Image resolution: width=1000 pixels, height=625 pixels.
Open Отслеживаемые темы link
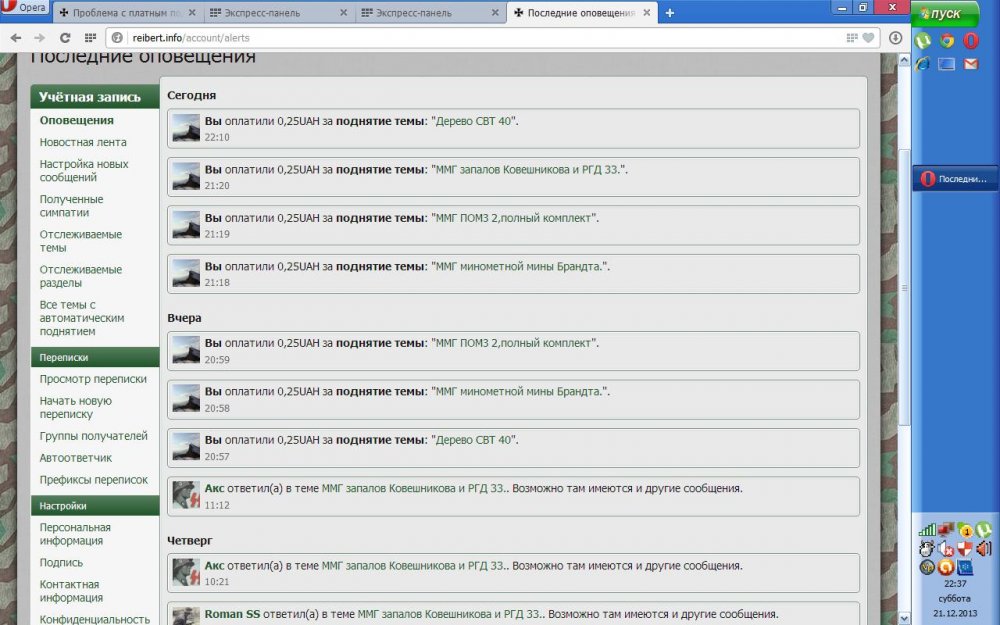coord(80,241)
